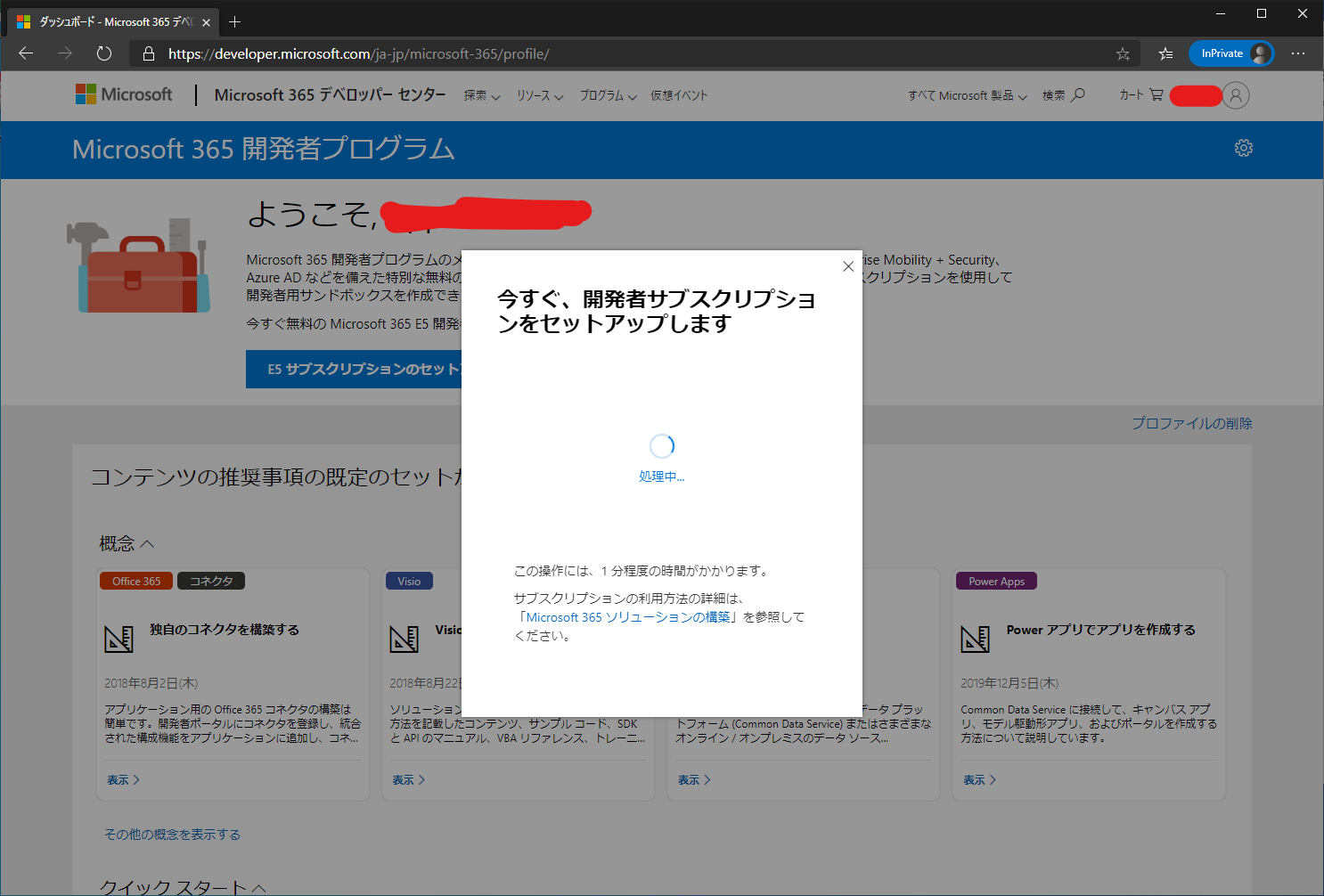Open browser settings ellipsis menu
The image size is (1324, 896).
[1298, 53]
